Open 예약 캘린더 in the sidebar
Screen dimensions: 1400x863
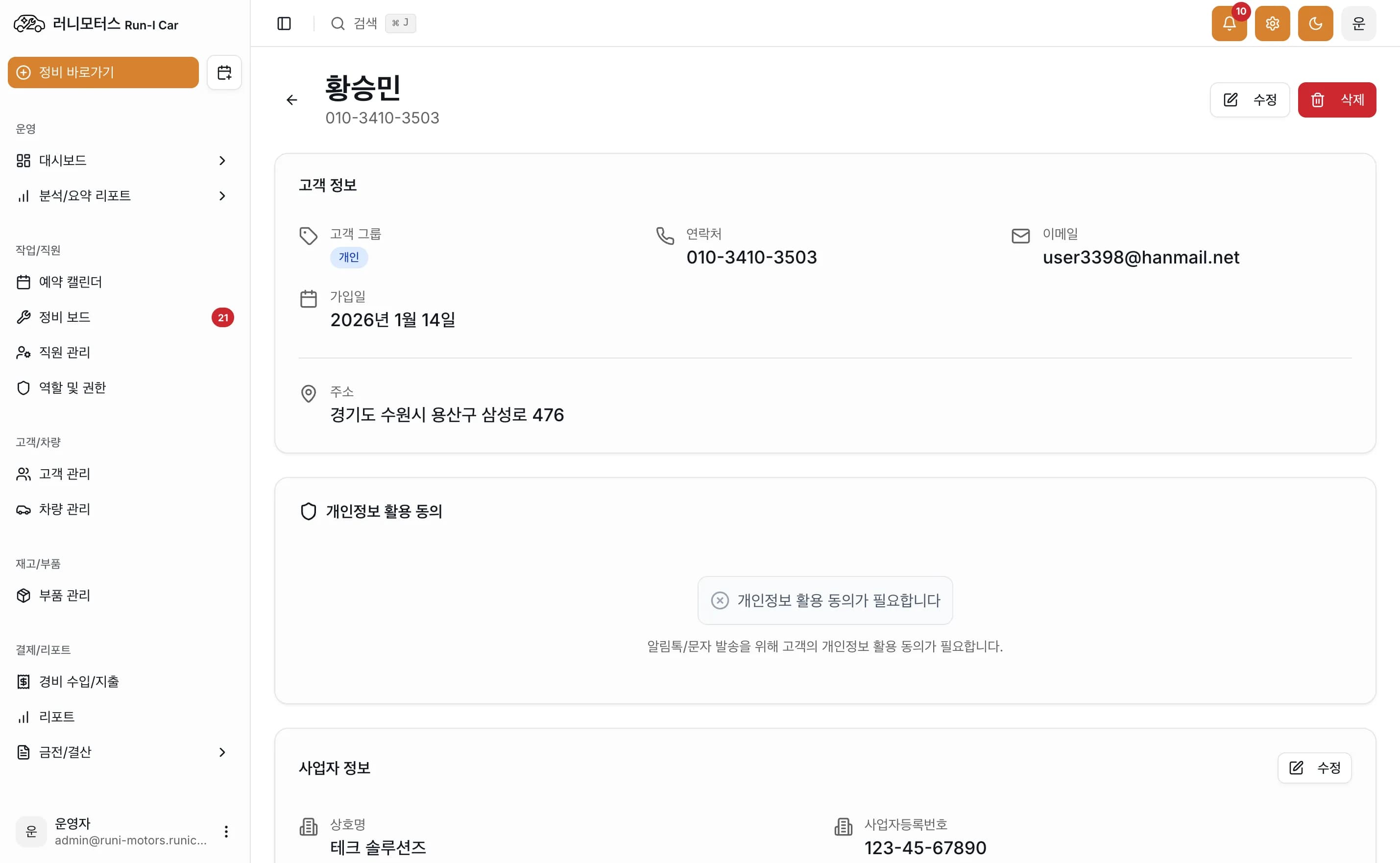coord(70,282)
